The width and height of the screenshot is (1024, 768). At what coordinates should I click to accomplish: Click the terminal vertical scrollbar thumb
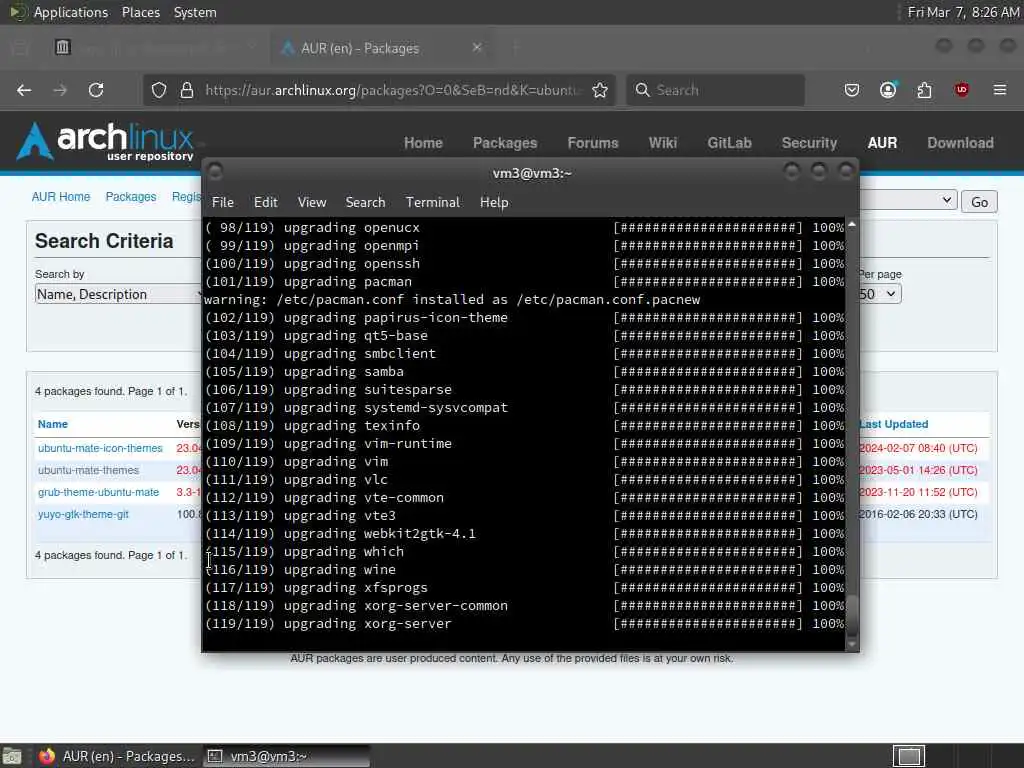pos(852,614)
